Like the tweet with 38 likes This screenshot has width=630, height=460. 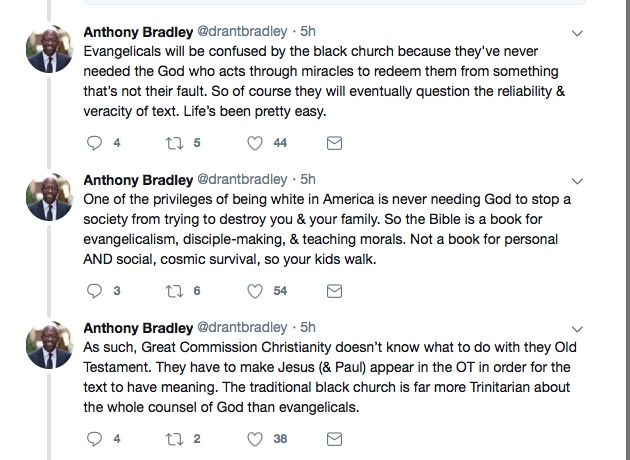pos(255,438)
